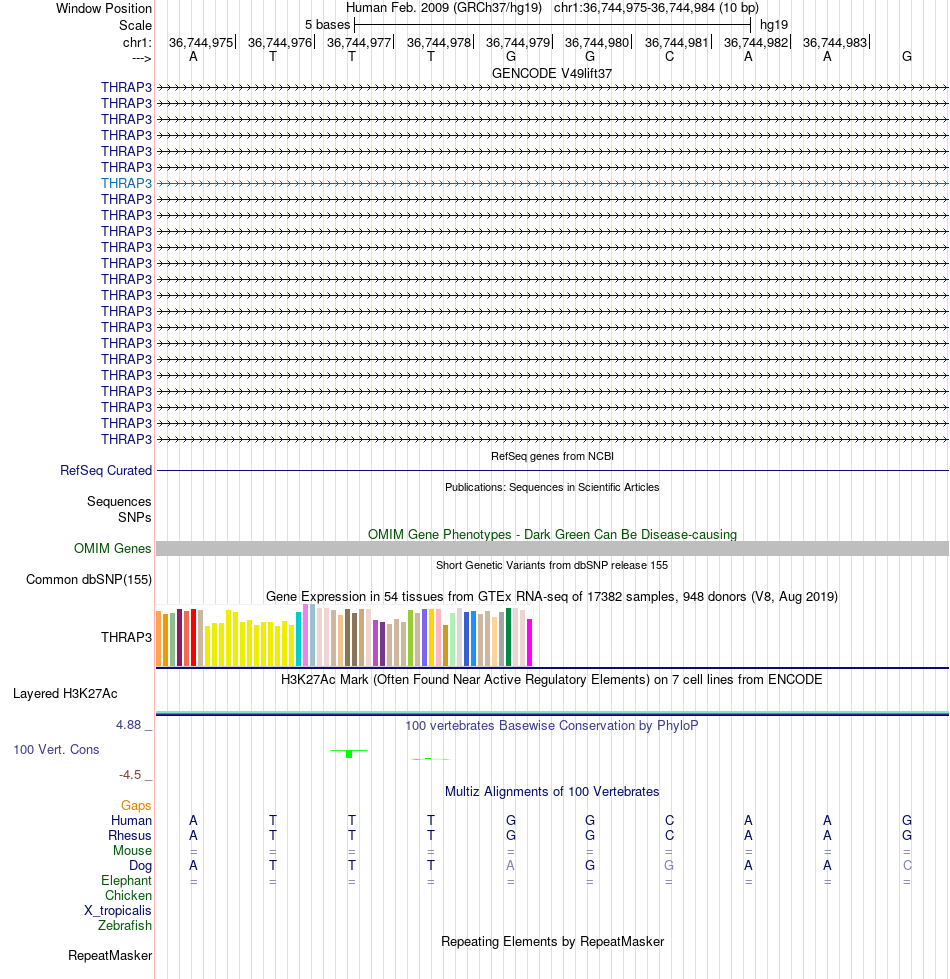Select the light-blue highlighted THRAP3 transcript label
This screenshot has height=979, width=950.
tap(127, 183)
